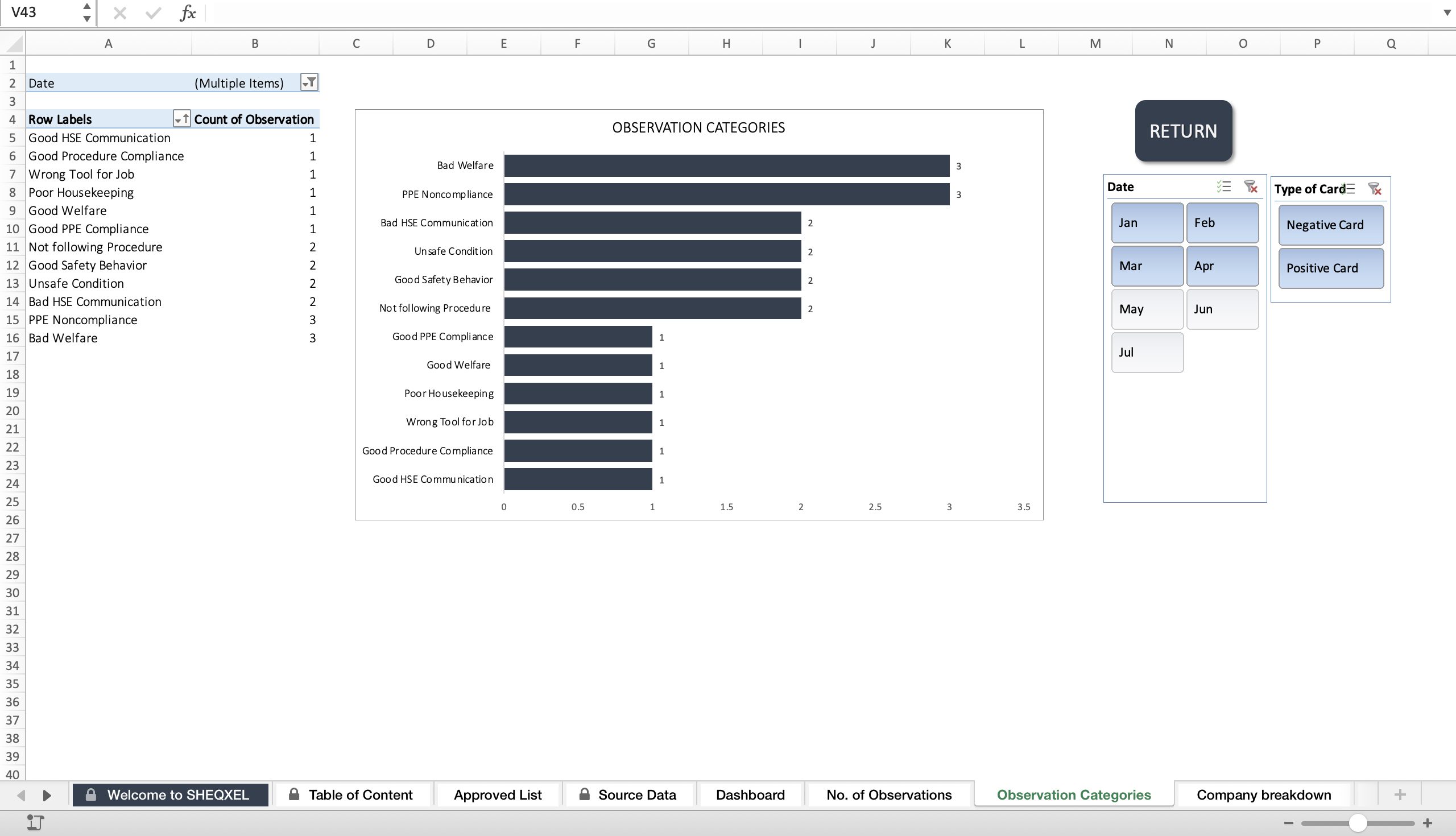Expand the formula bar with the arrow
Viewport: 1456px width, 836px height.
(x=1447, y=13)
